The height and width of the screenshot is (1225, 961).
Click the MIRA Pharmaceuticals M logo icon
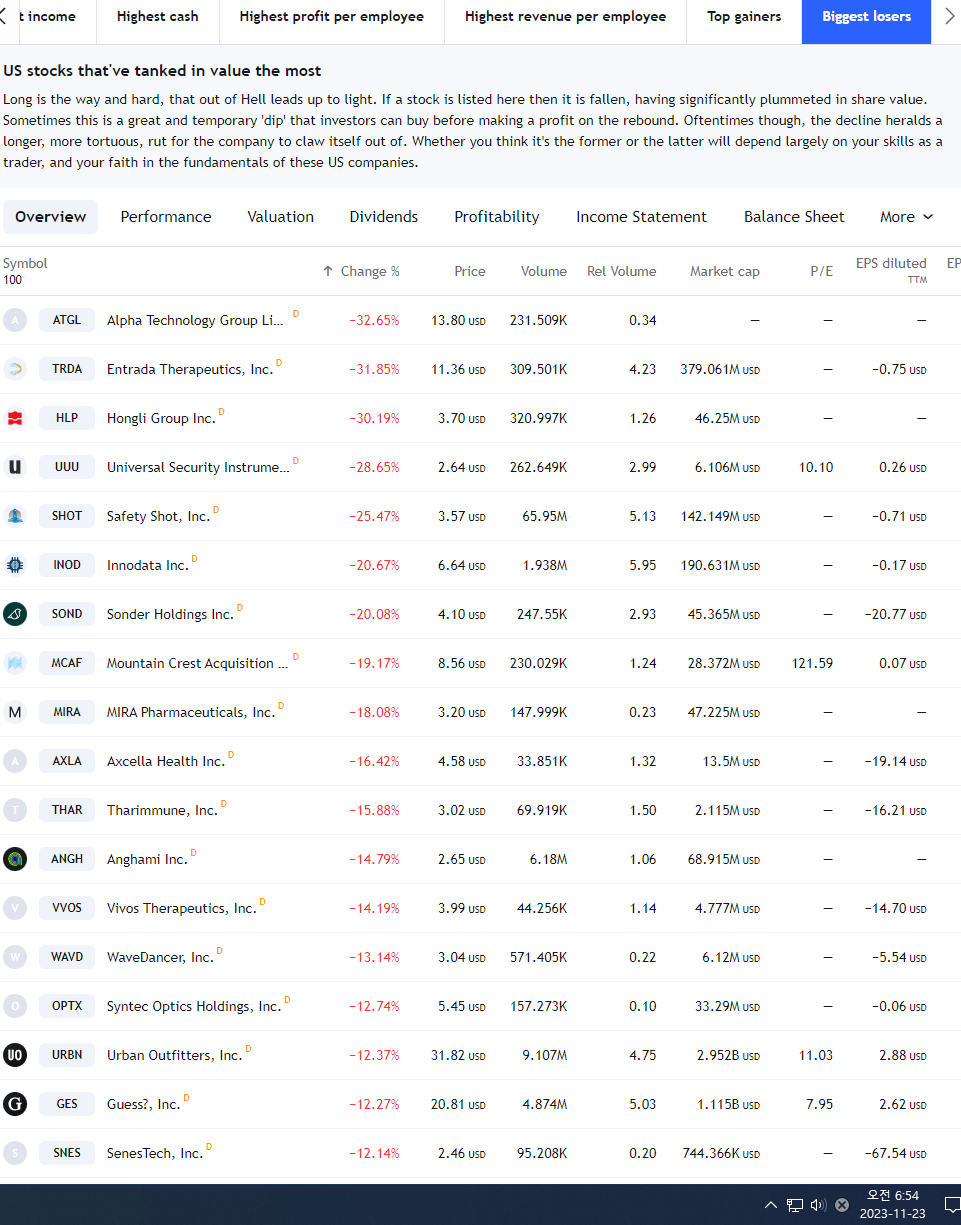[14, 712]
